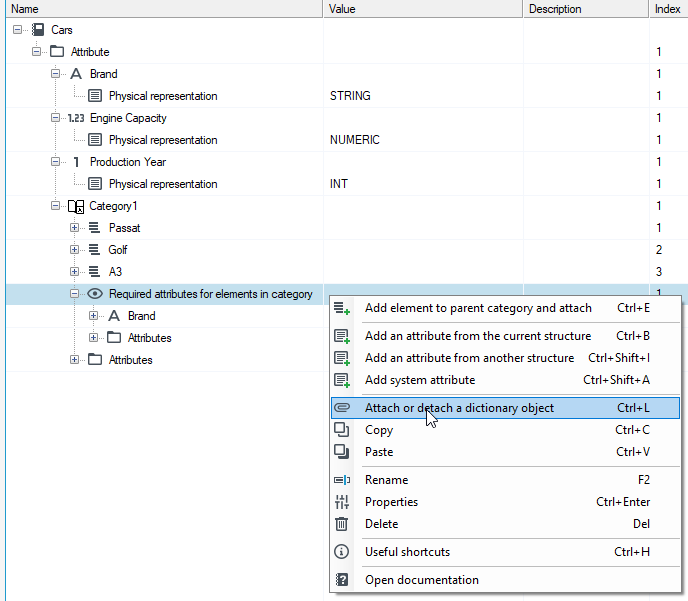Screen dimensions: 688x601
Task: Click the Physical representation icon for NUMERIC
Action: (x=95, y=140)
